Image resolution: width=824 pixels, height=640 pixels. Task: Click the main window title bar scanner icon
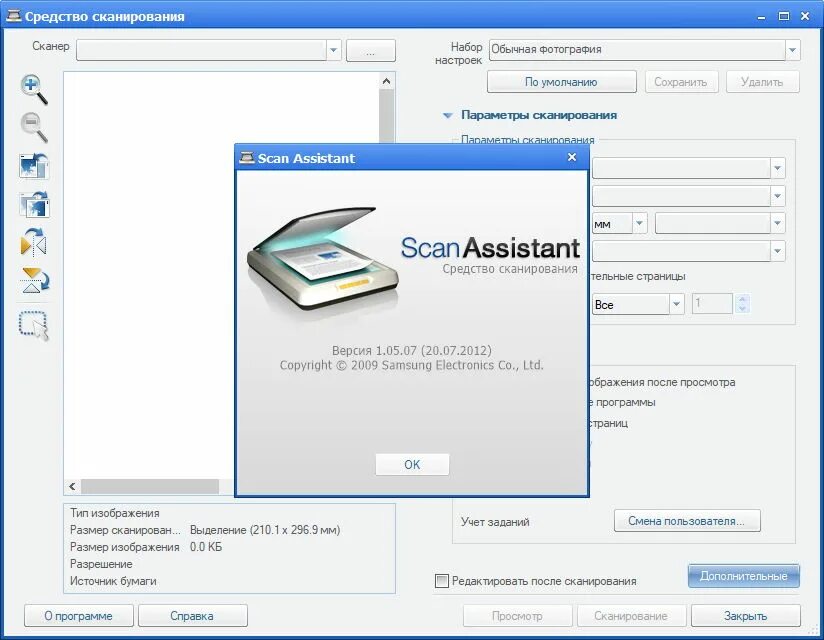coord(13,16)
